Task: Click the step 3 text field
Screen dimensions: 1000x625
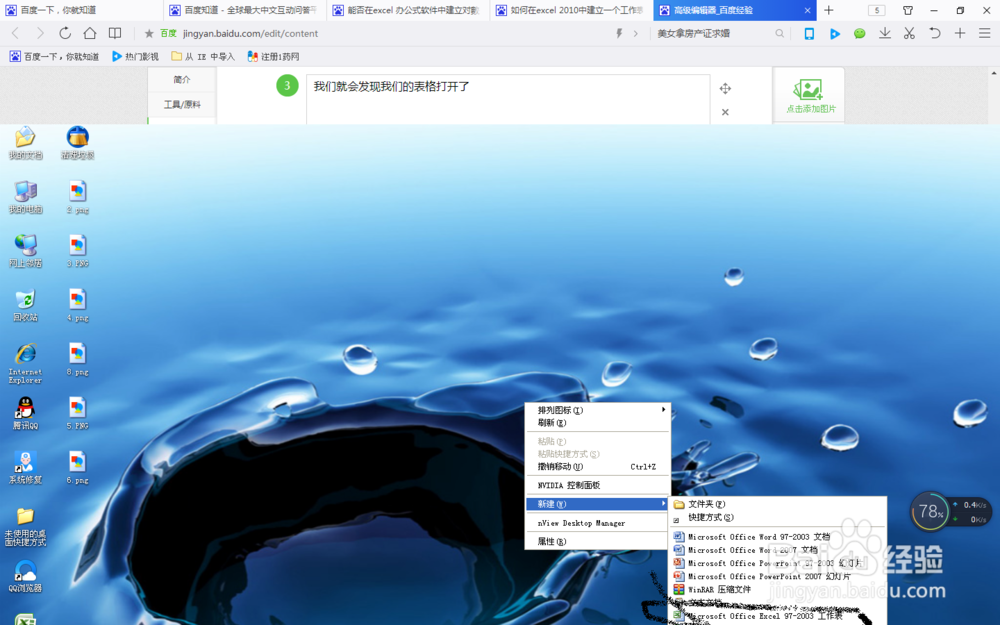Action: (x=508, y=99)
